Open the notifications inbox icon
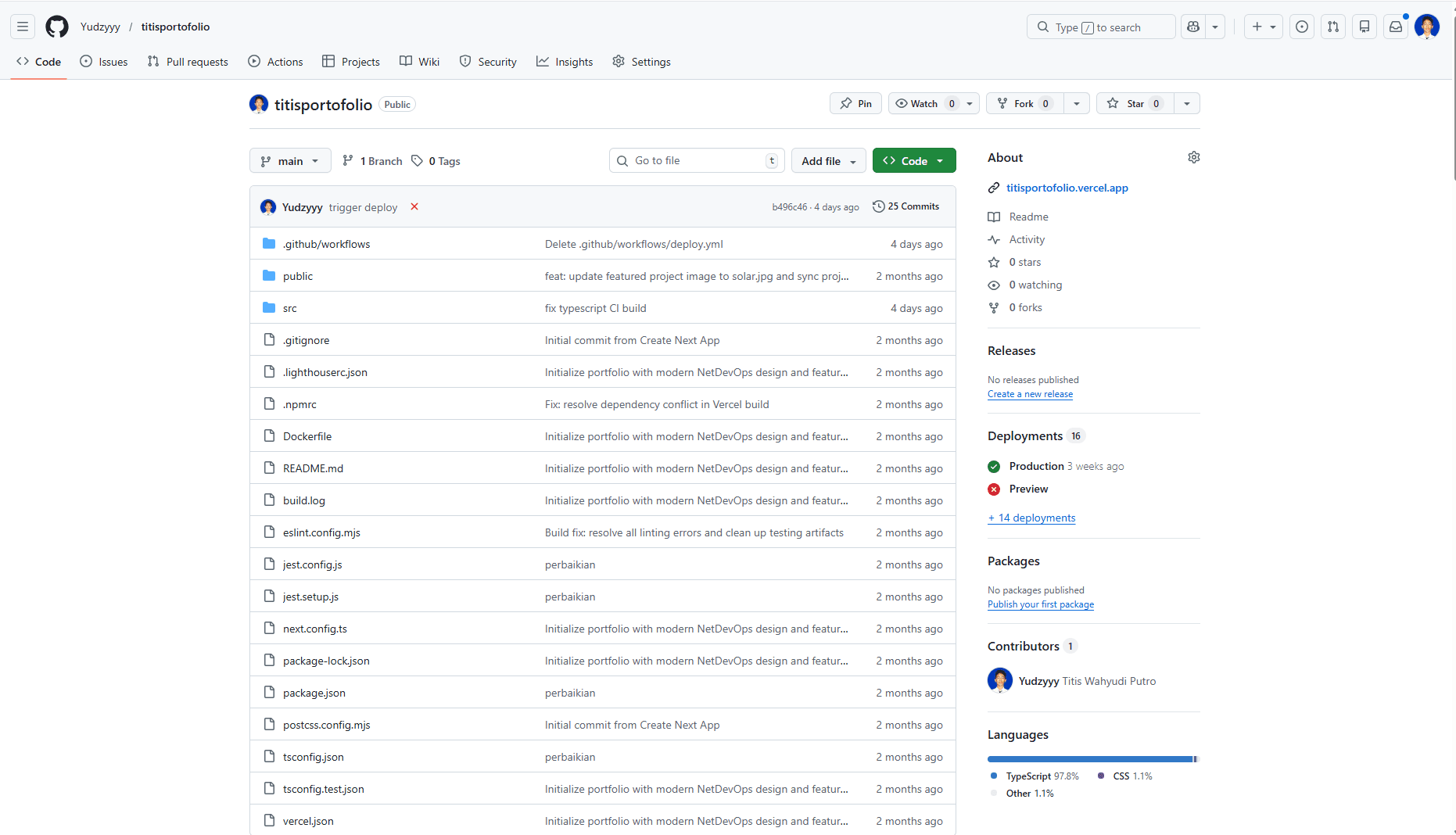Image resolution: width=1456 pixels, height=835 pixels. coord(1395,26)
